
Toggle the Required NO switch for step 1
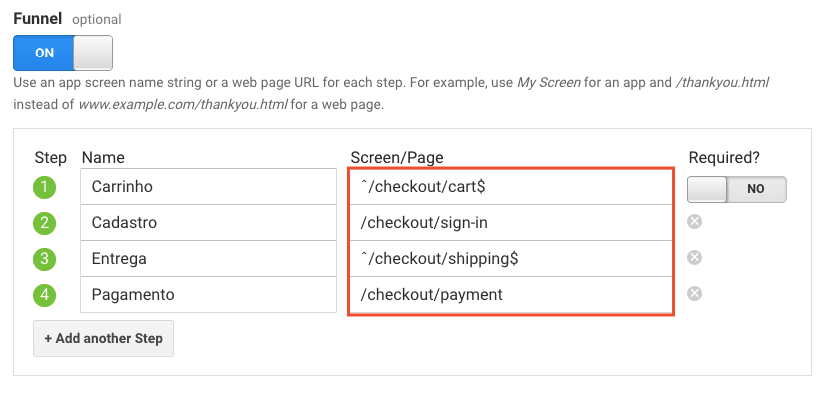pos(736,189)
